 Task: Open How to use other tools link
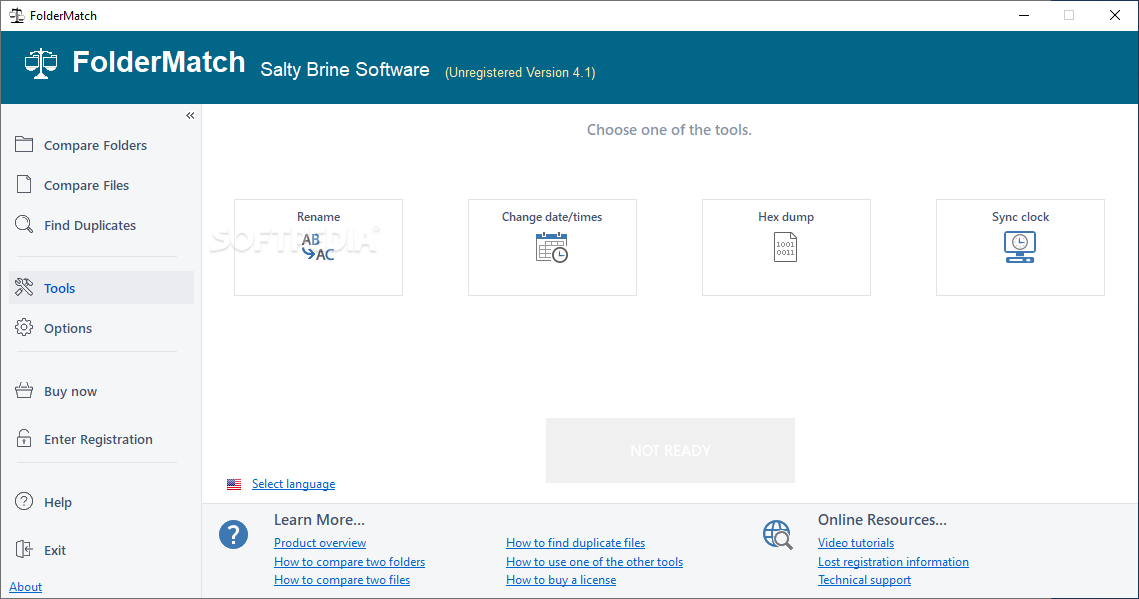[594, 562]
